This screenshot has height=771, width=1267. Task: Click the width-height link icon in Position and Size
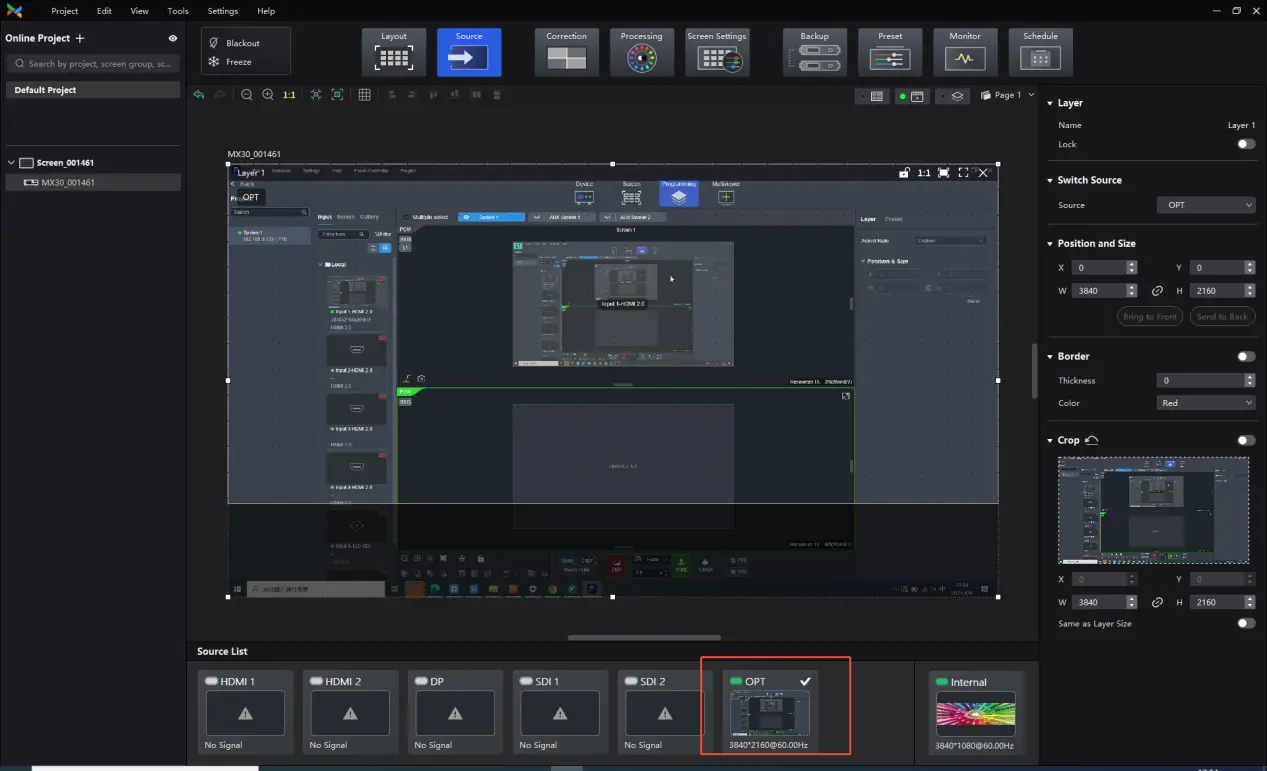[x=1158, y=291]
